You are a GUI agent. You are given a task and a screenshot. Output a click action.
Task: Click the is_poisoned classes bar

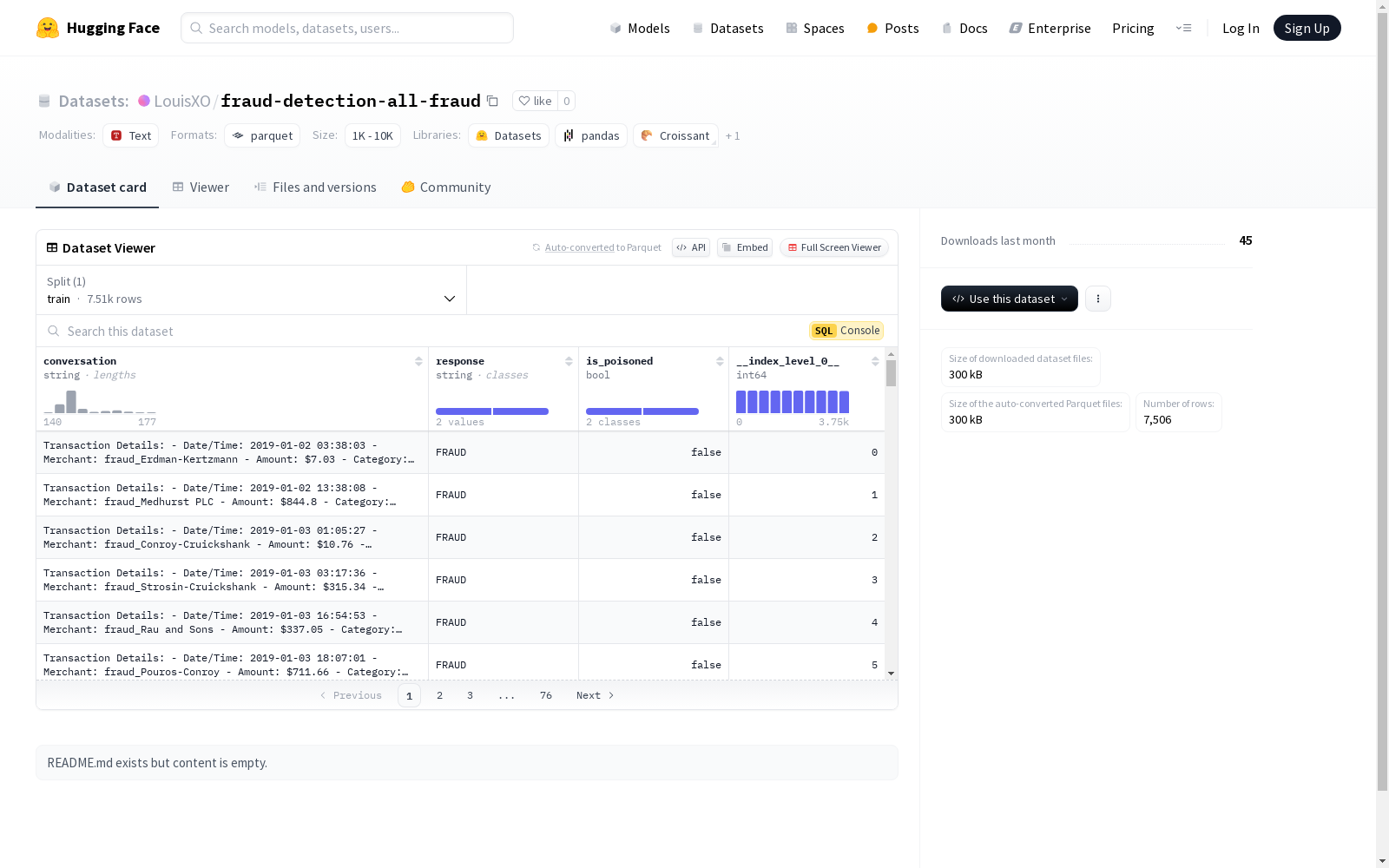642,411
